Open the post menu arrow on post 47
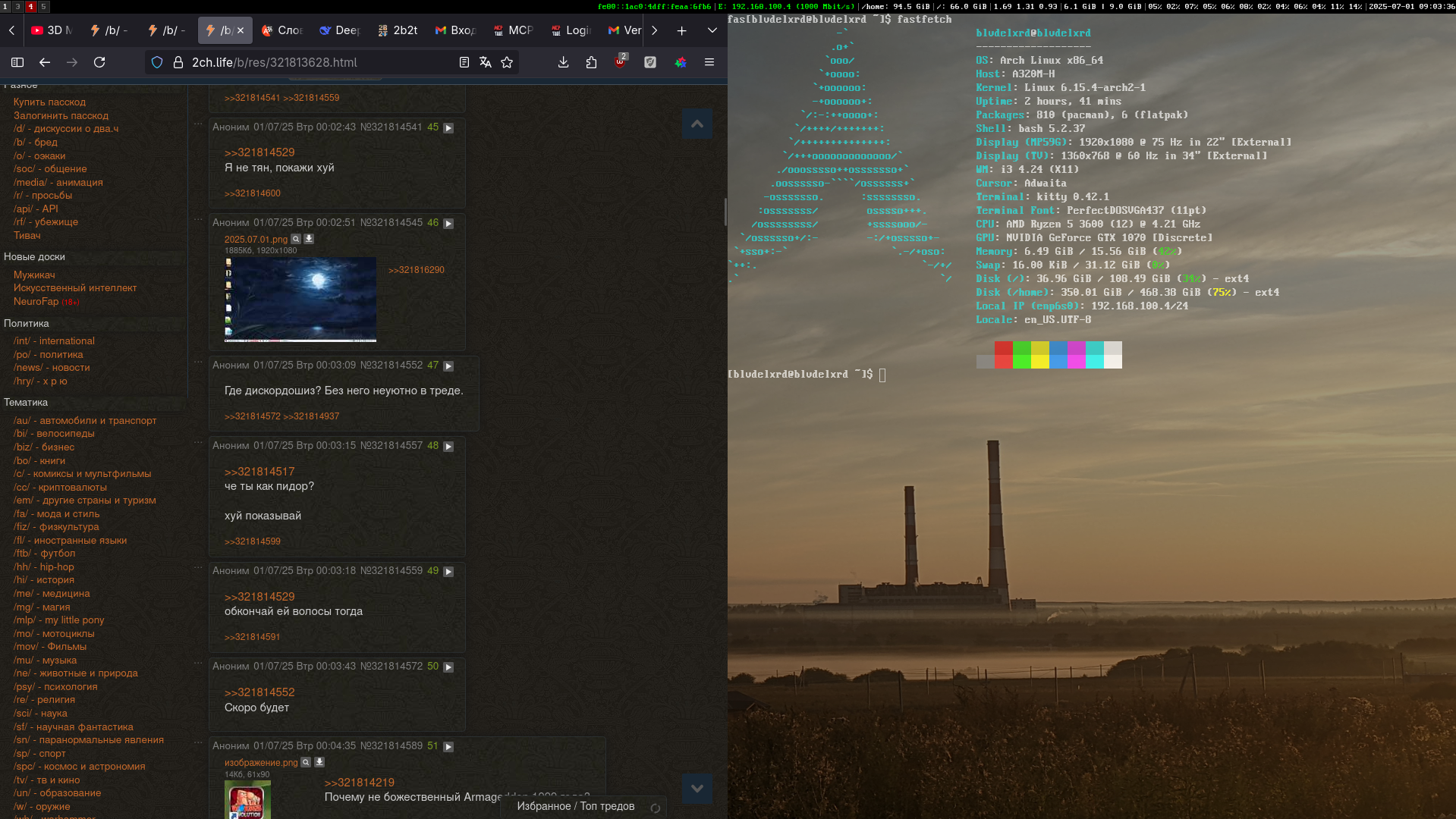Image resolution: width=1456 pixels, height=819 pixels. pyautogui.click(x=448, y=366)
